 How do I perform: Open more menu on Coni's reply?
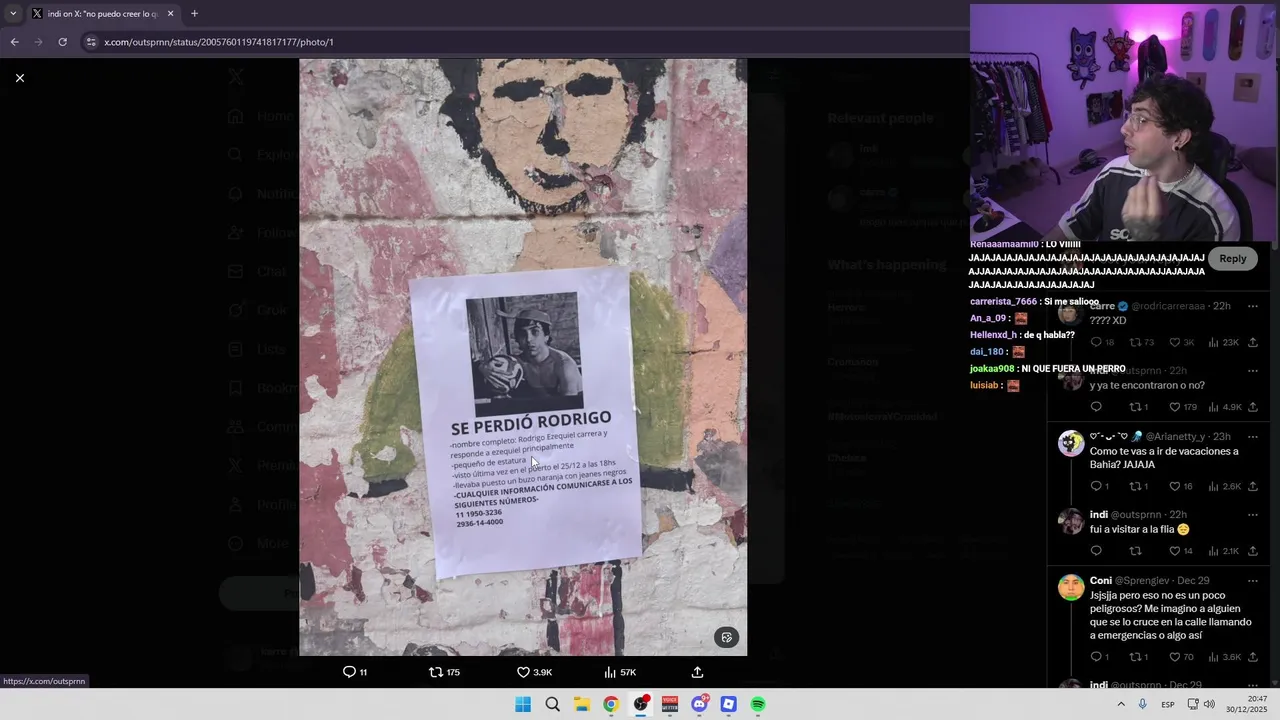(x=1252, y=580)
